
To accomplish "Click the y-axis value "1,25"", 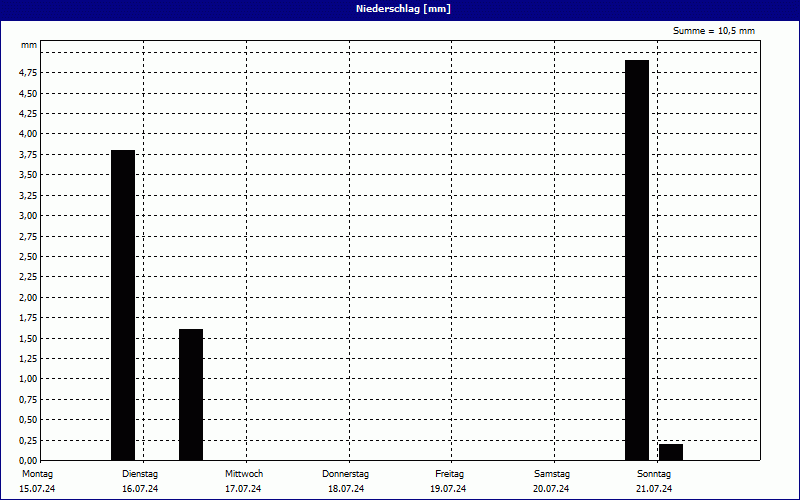I will coord(28,359).
